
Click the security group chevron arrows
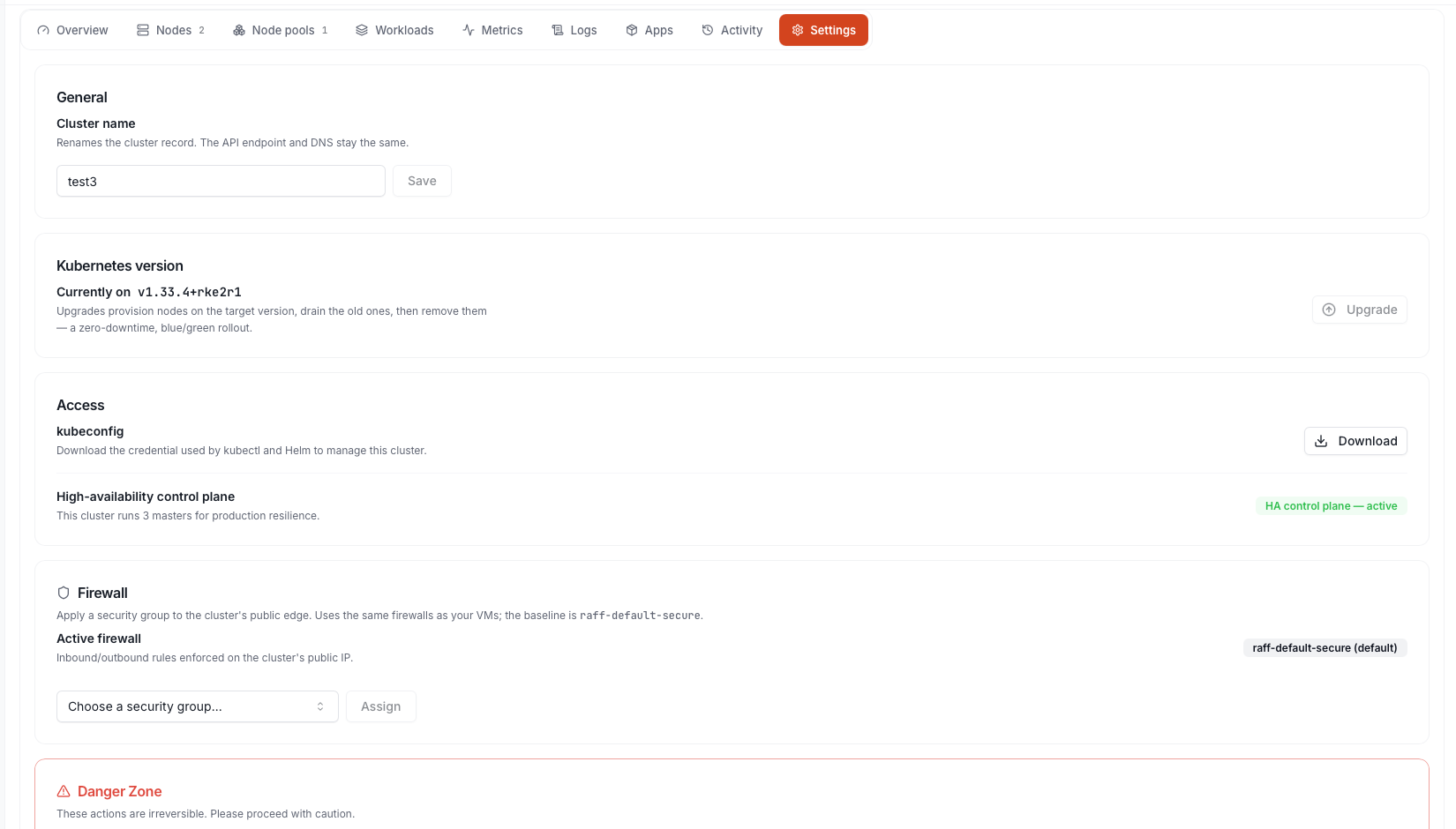point(320,706)
